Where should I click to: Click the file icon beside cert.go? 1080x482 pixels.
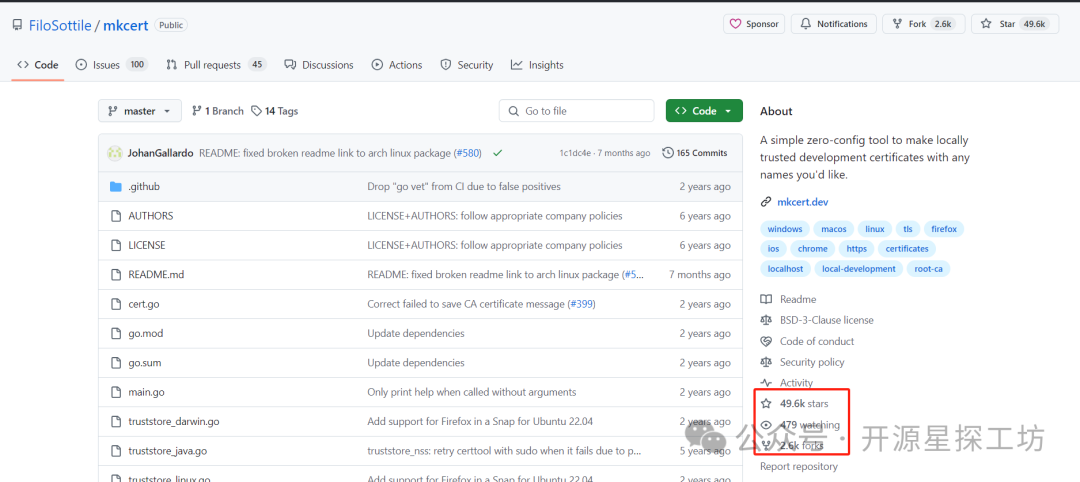116,304
